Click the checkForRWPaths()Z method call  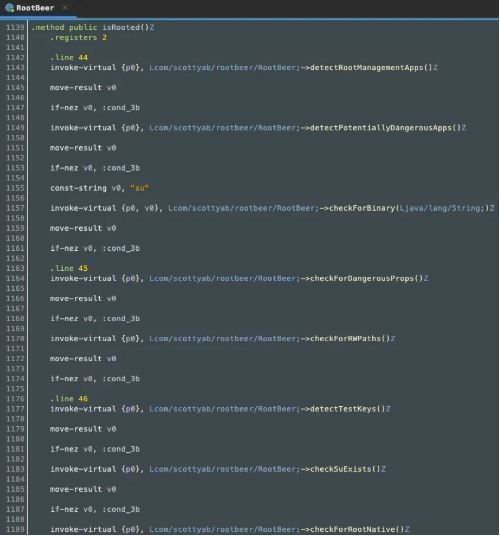(353, 339)
